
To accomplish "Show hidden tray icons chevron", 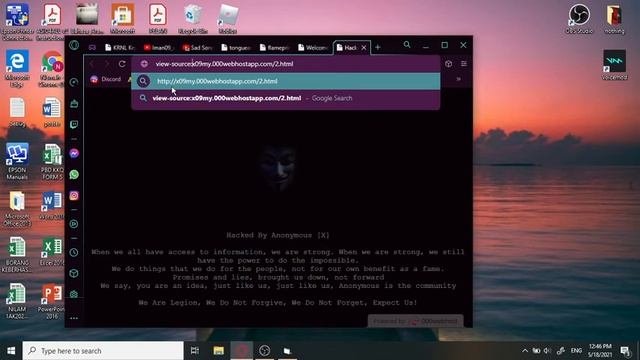I will tap(525, 351).
